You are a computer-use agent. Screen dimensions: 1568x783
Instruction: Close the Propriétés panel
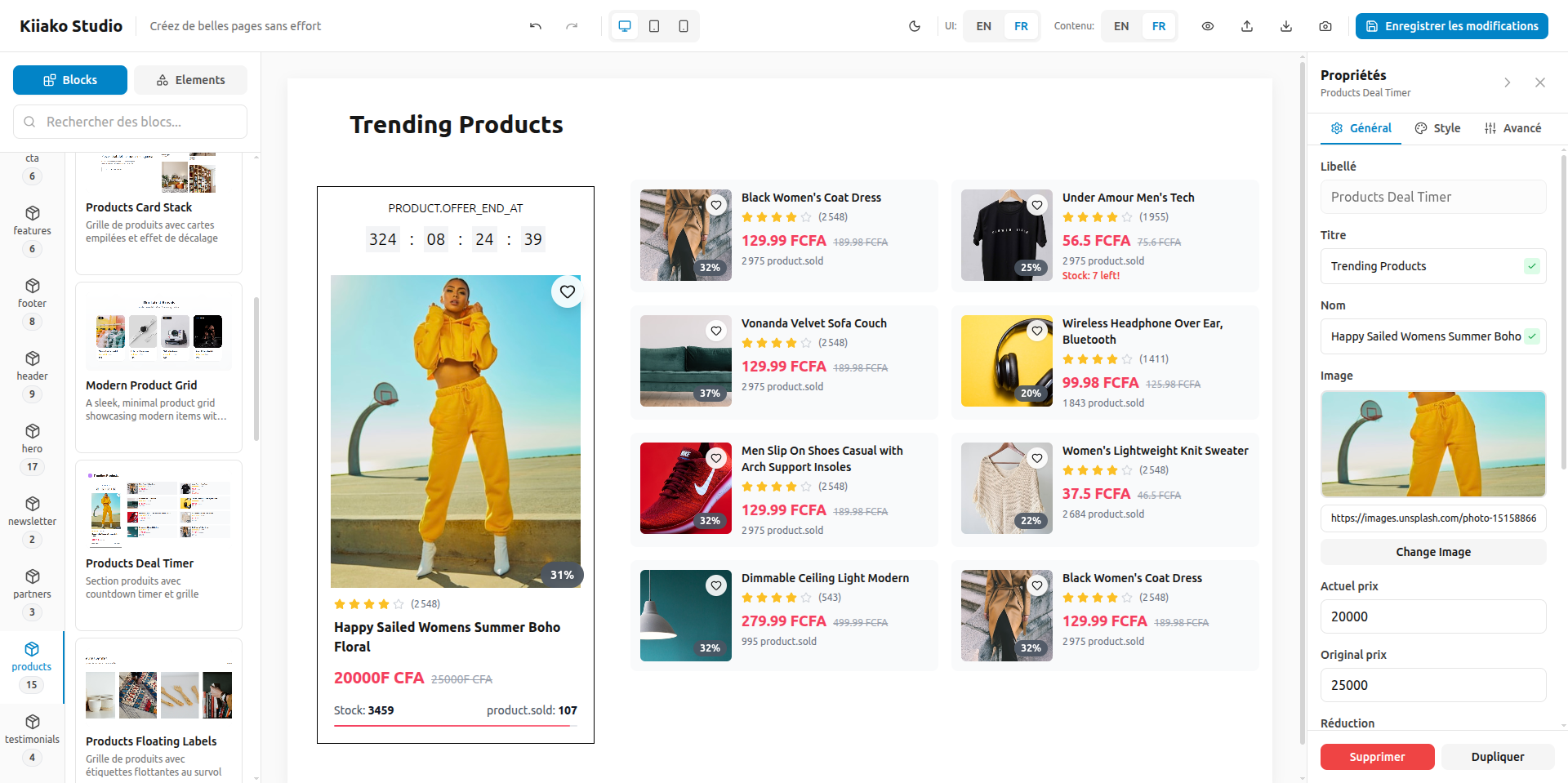[1540, 82]
